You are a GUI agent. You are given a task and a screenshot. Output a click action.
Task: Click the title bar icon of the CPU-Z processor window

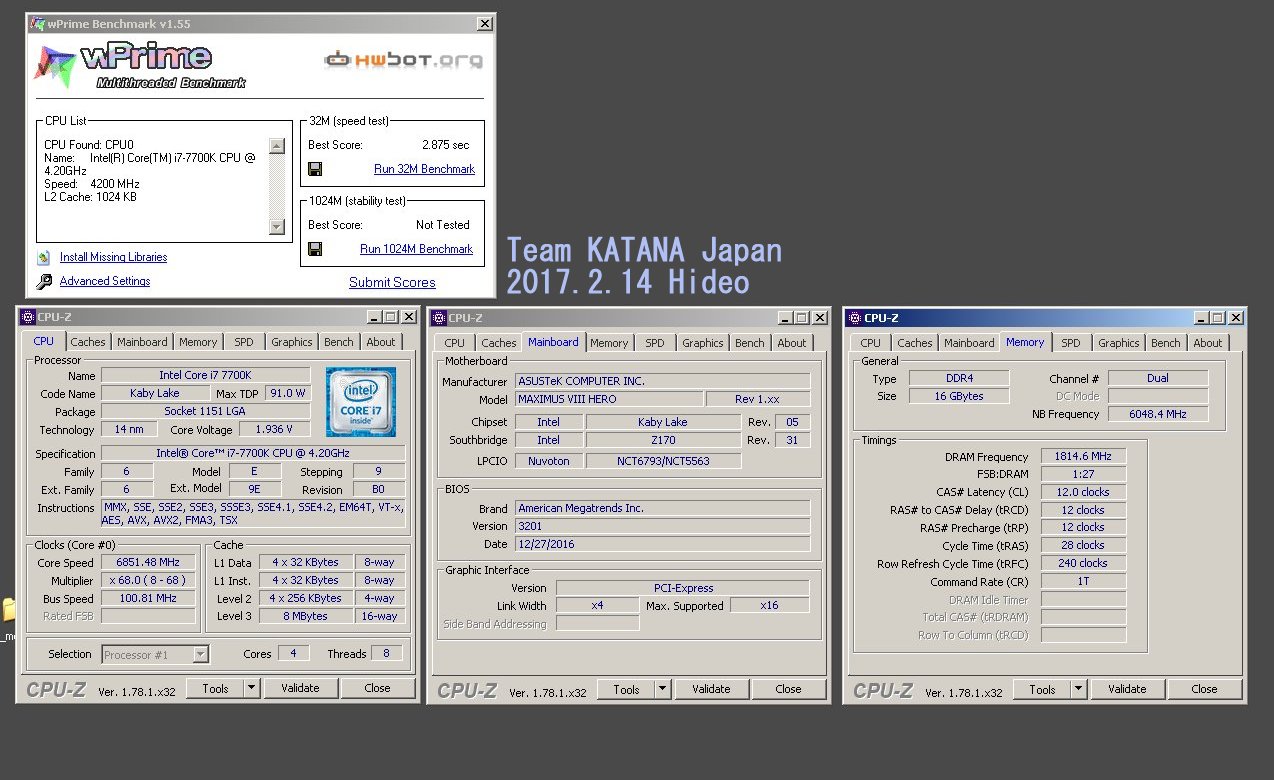click(27, 317)
